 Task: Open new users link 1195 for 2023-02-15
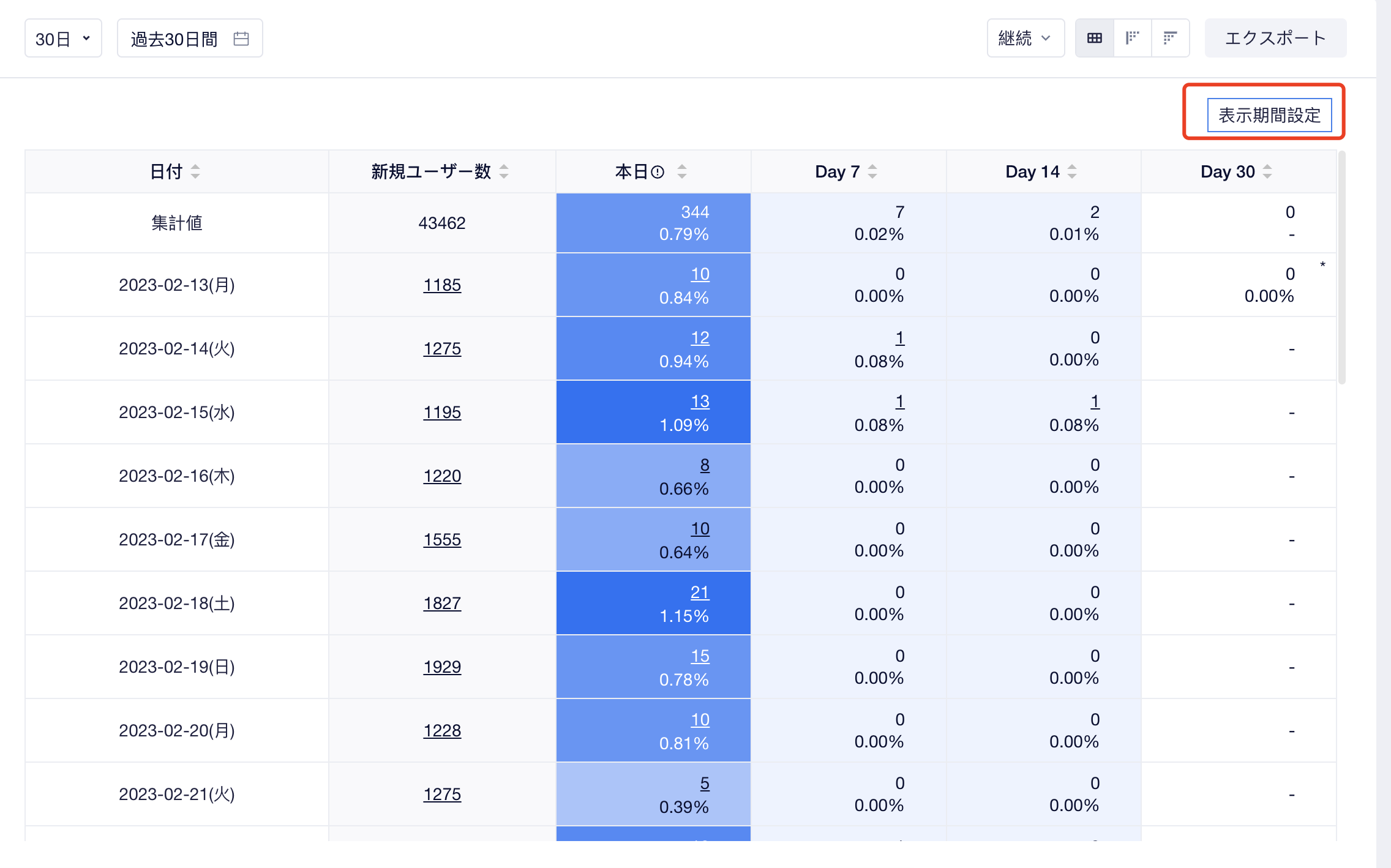tap(442, 412)
